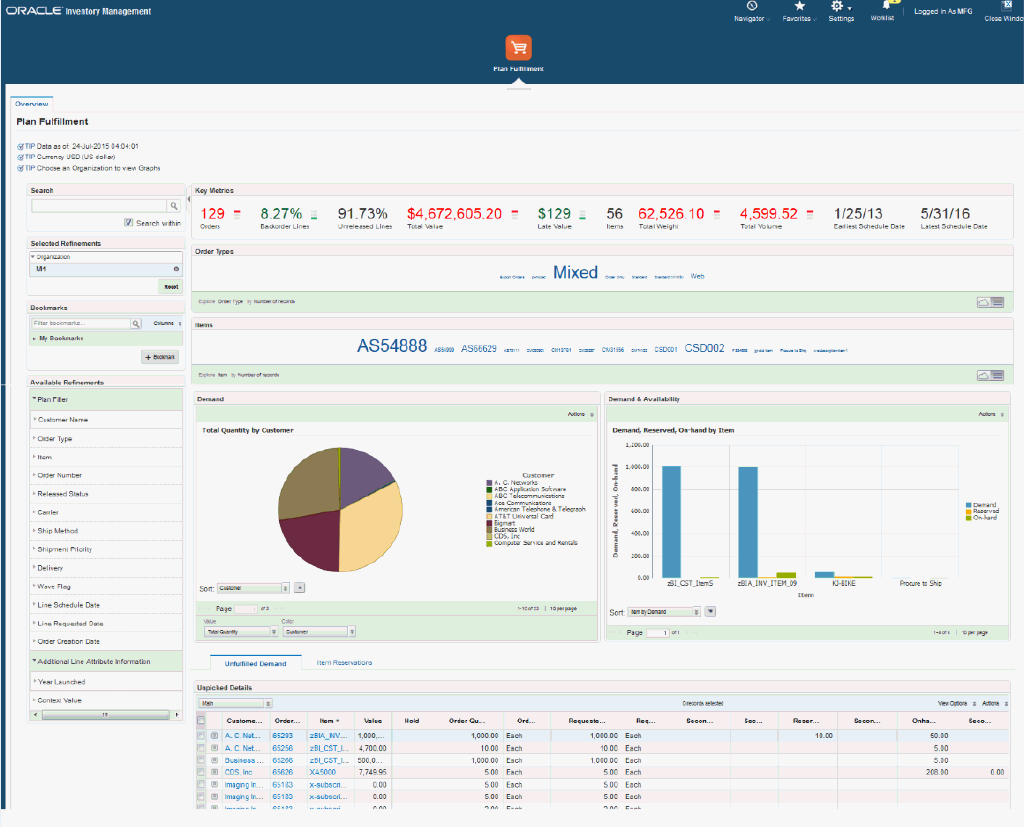The height and width of the screenshot is (827, 1024).
Task: Click the Filter bookmarks input field
Action: pyautogui.click(x=81, y=323)
